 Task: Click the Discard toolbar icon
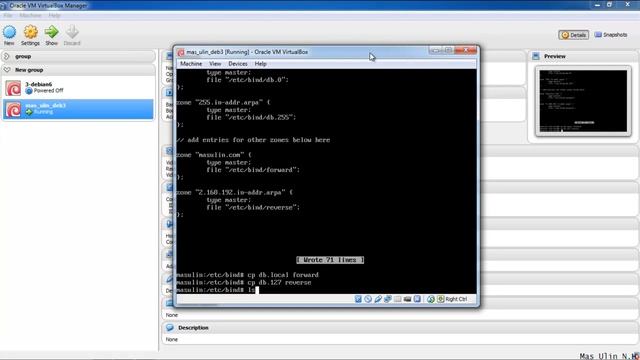pos(72,32)
